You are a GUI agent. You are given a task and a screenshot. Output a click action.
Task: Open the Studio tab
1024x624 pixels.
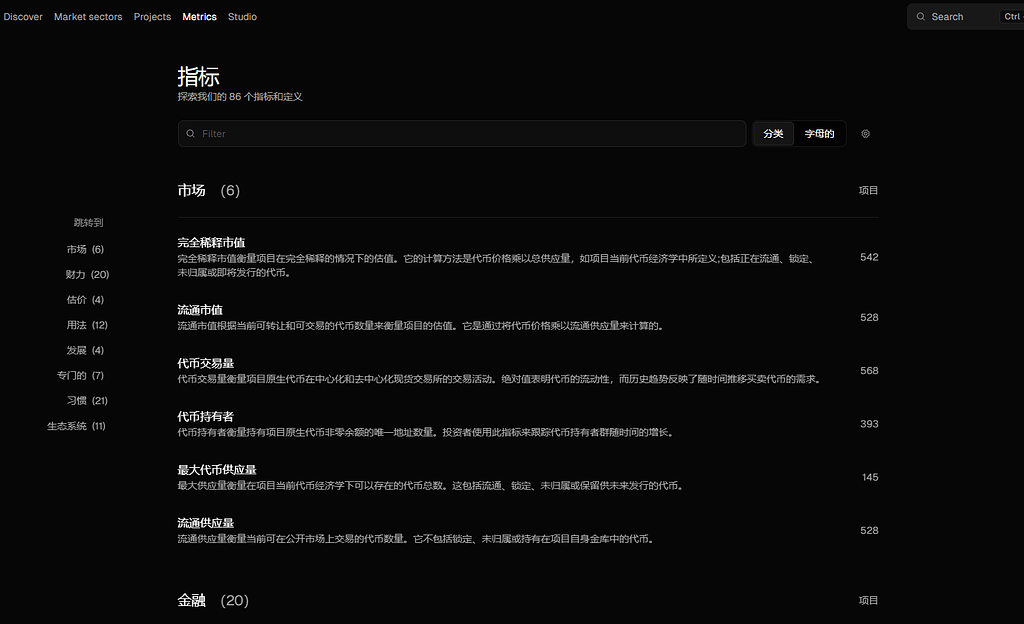click(242, 17)
